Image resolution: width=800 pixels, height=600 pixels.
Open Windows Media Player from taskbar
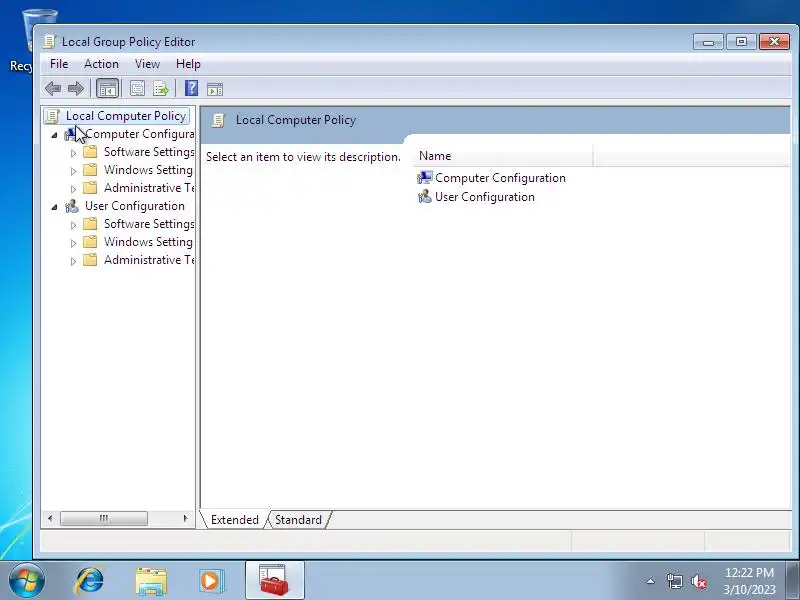coord(211,581)
